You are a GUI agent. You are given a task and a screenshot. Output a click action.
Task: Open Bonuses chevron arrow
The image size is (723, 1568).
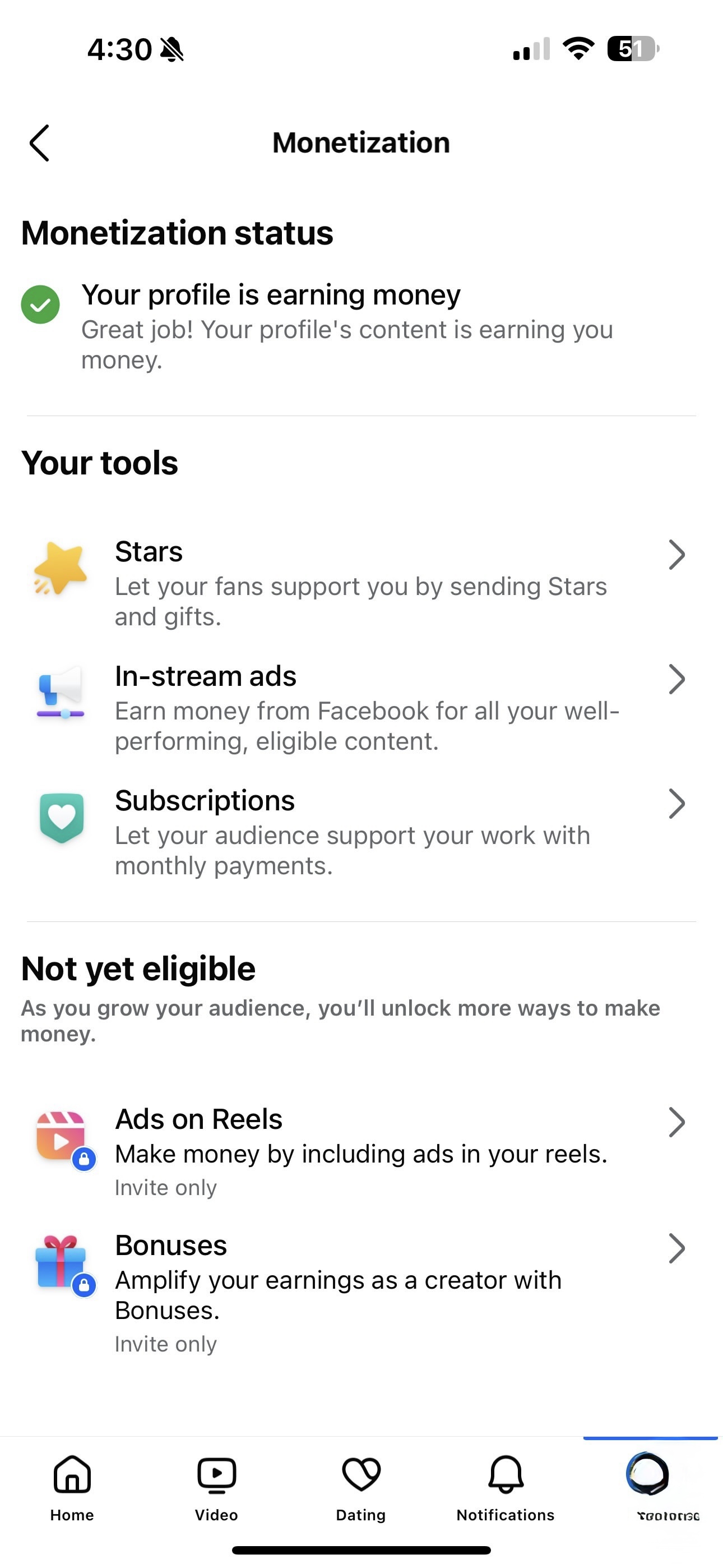pyautogui.click(x=676, y=1248)
